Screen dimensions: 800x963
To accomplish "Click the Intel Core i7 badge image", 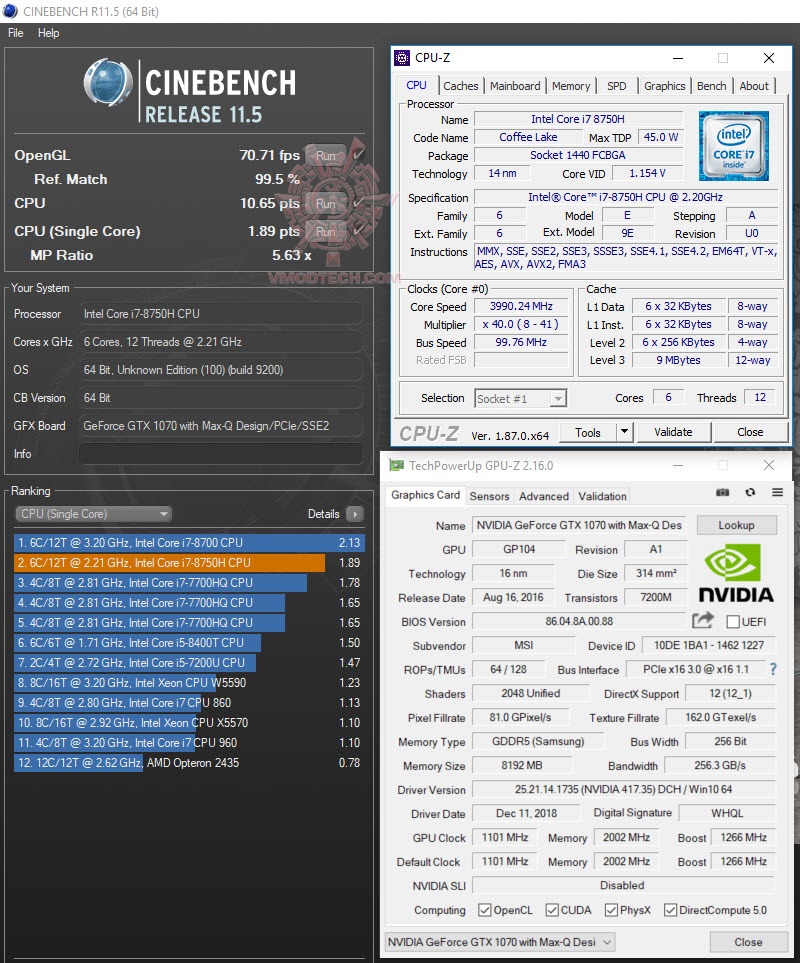I will (x=733, y=146).
